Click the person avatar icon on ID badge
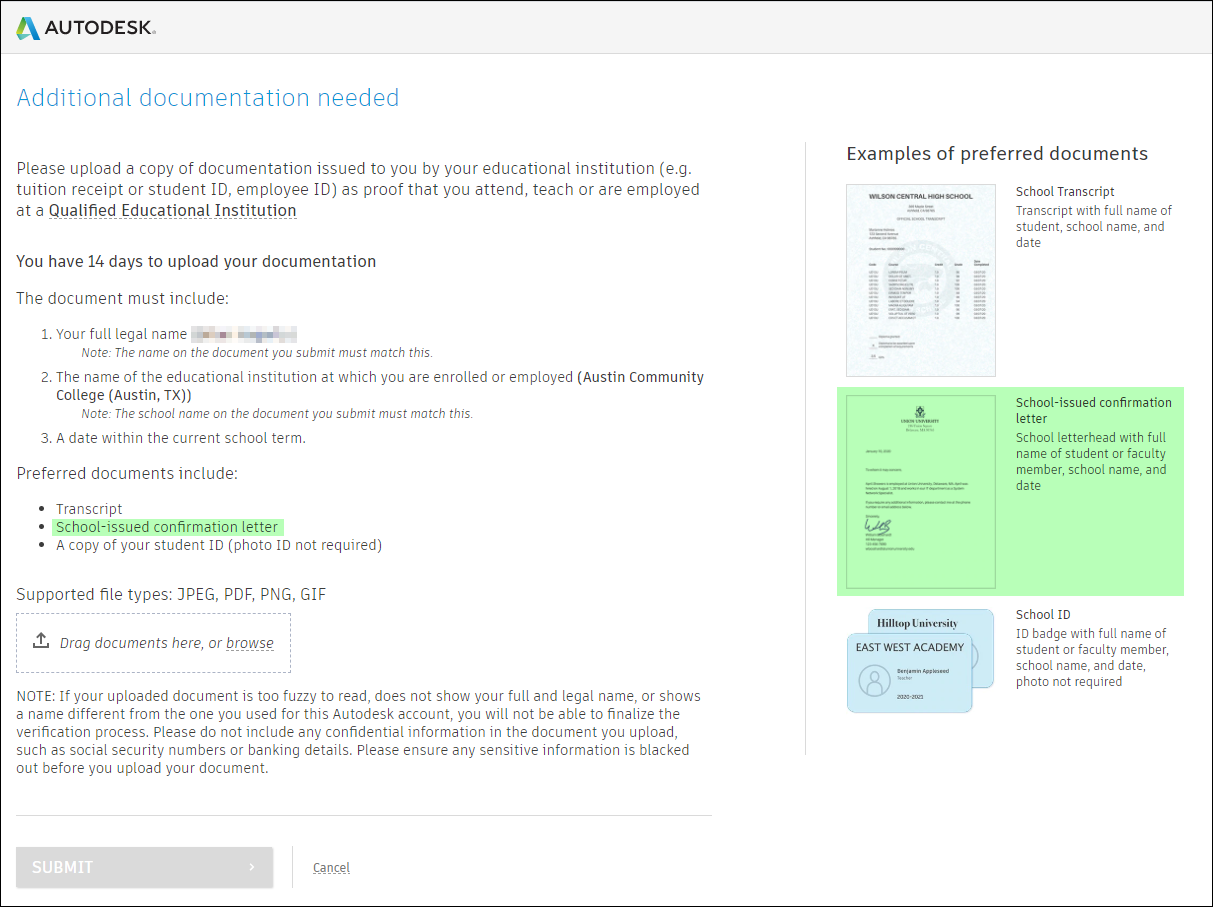Viewport: 1213px width, 907px height. click(875, 683)
